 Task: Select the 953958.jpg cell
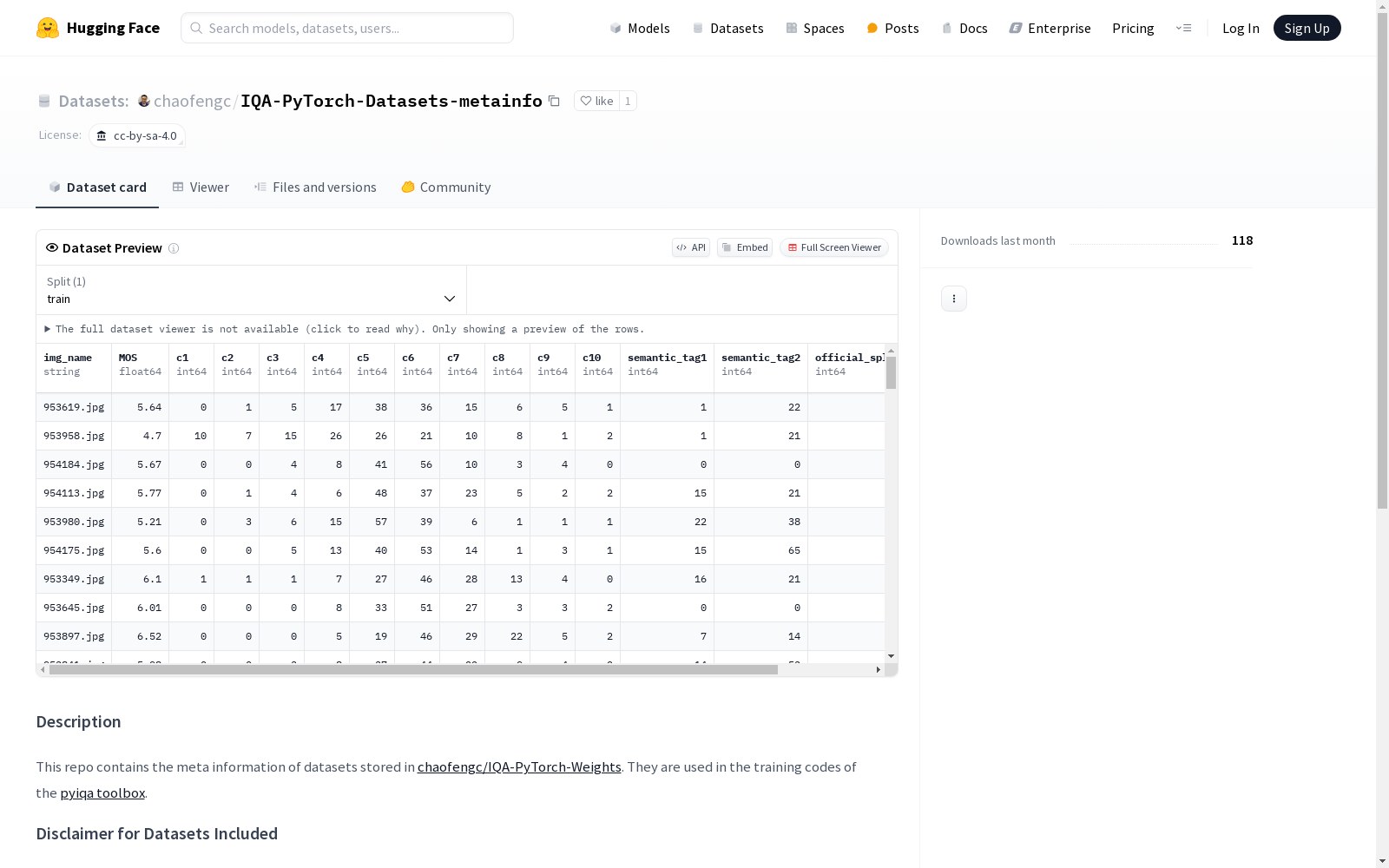74,436
